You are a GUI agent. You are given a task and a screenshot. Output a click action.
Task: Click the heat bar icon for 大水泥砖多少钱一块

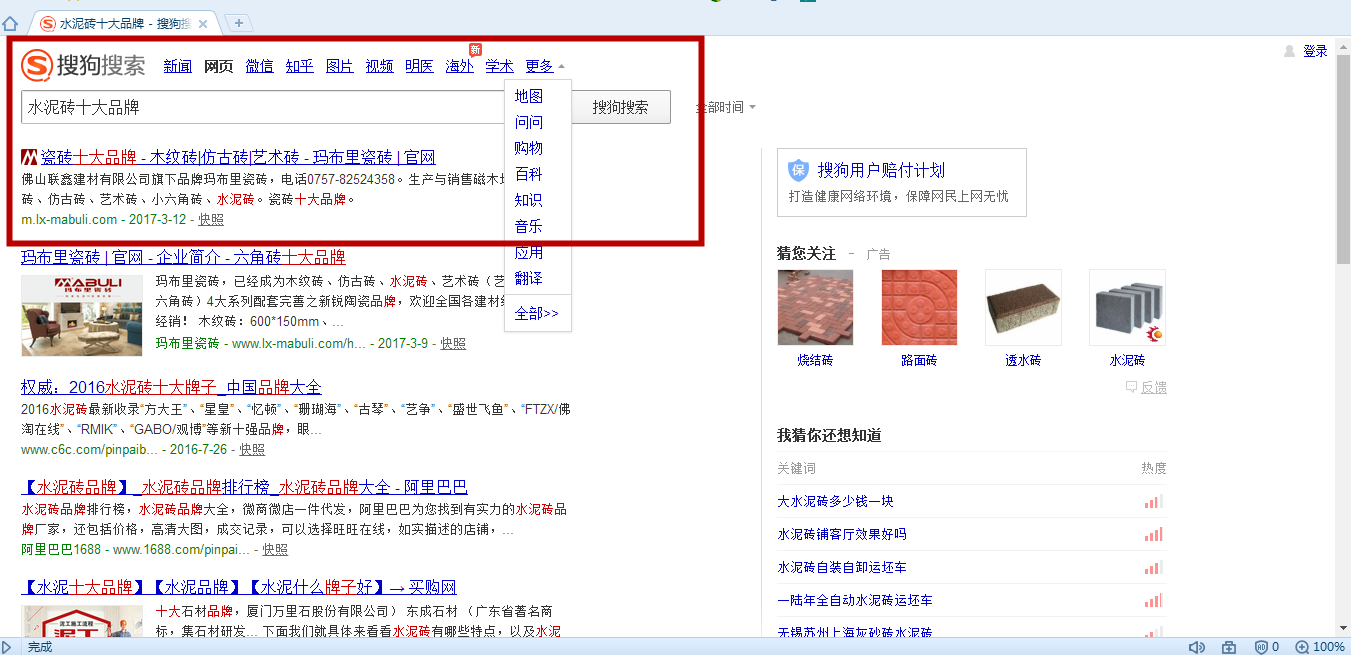tap(1154, 501)
